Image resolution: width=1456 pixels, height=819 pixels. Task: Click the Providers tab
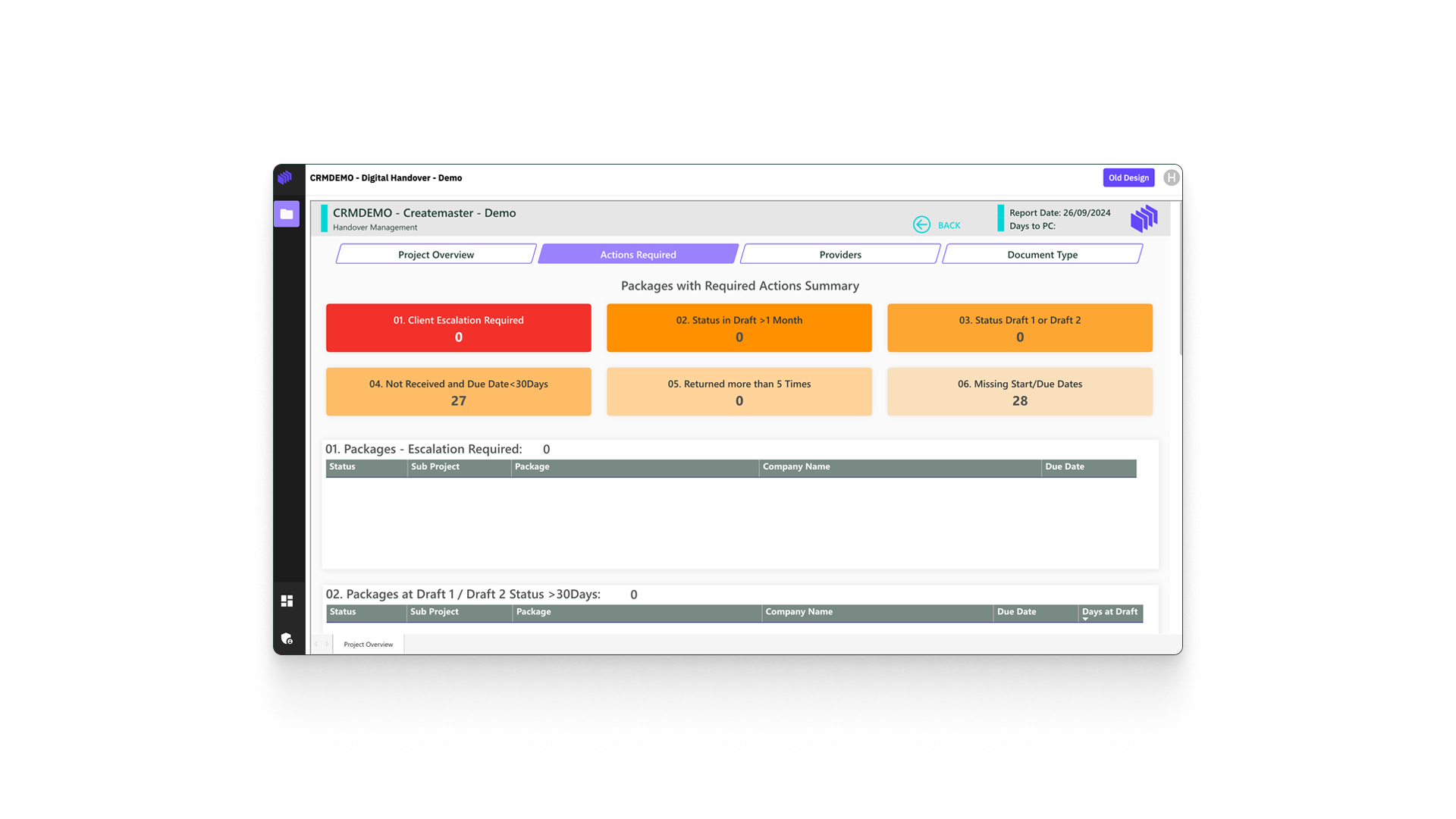[839, 254]
